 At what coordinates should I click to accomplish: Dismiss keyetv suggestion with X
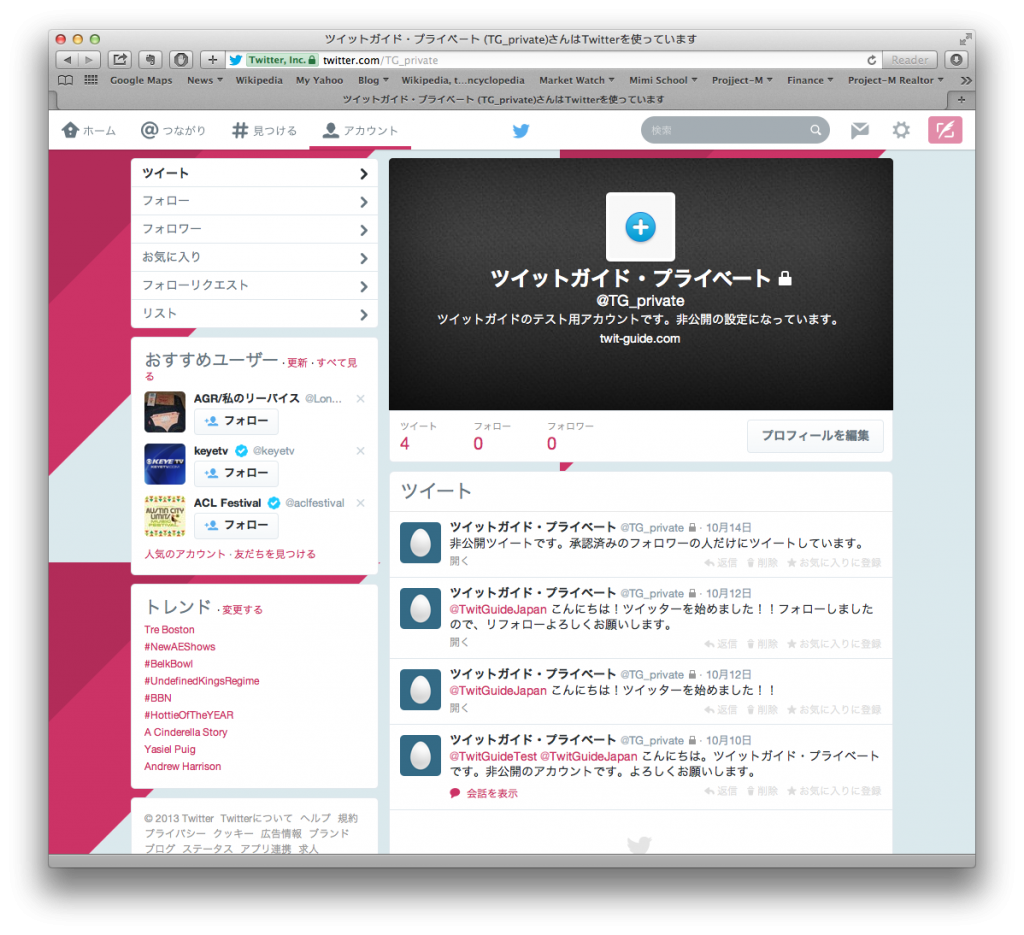click(x=360, y=451)
